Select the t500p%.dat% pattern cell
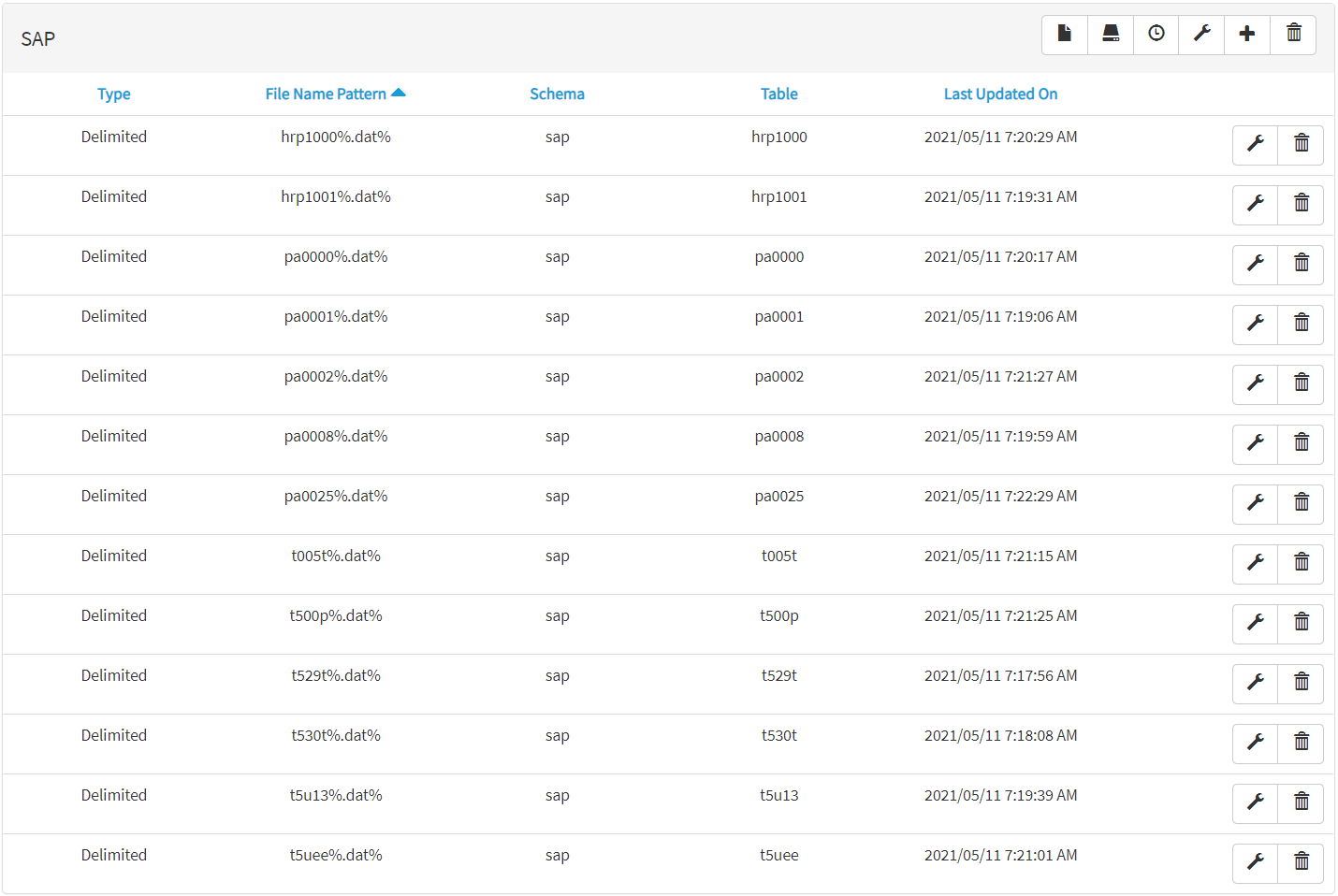 pyautogui.click(x=336, y=616)
